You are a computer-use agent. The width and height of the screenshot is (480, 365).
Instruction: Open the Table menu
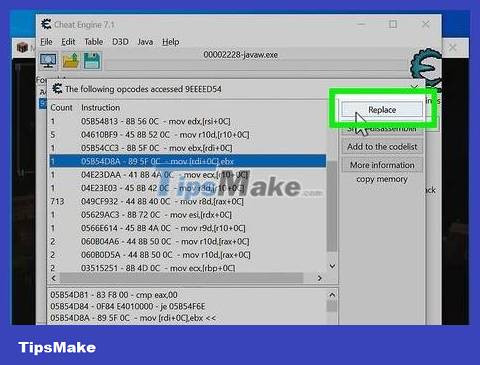pos(93,42)
